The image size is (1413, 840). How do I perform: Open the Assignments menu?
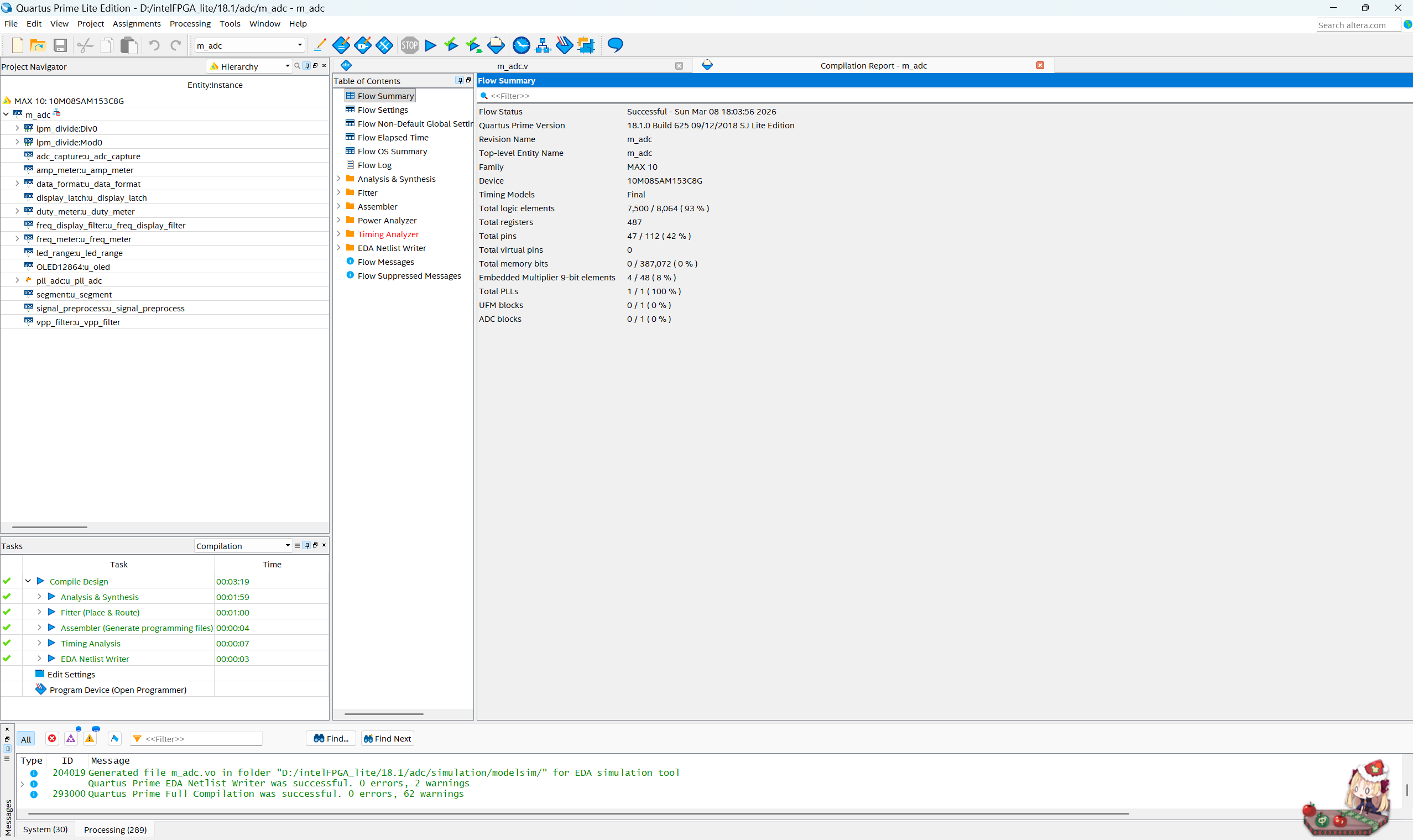(137, 24)
